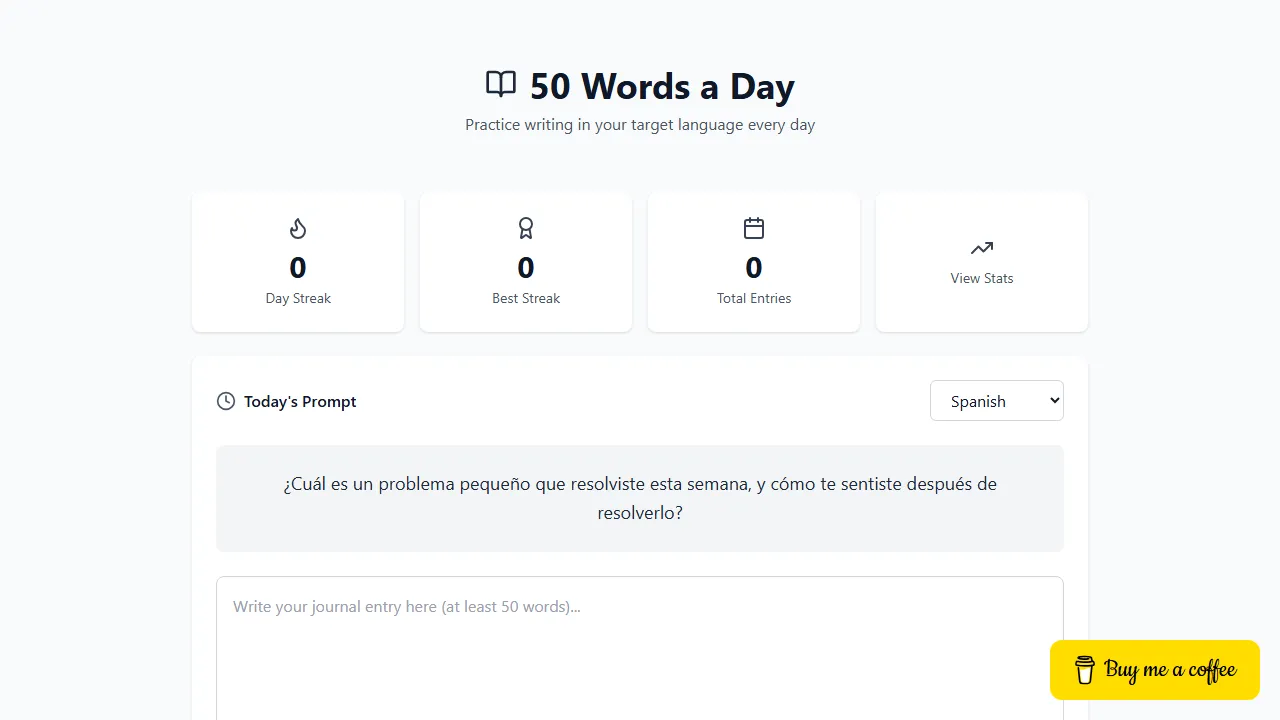
Task: Click the open book icon in the title
Action: pyautogui.click(x=501, y=84)
